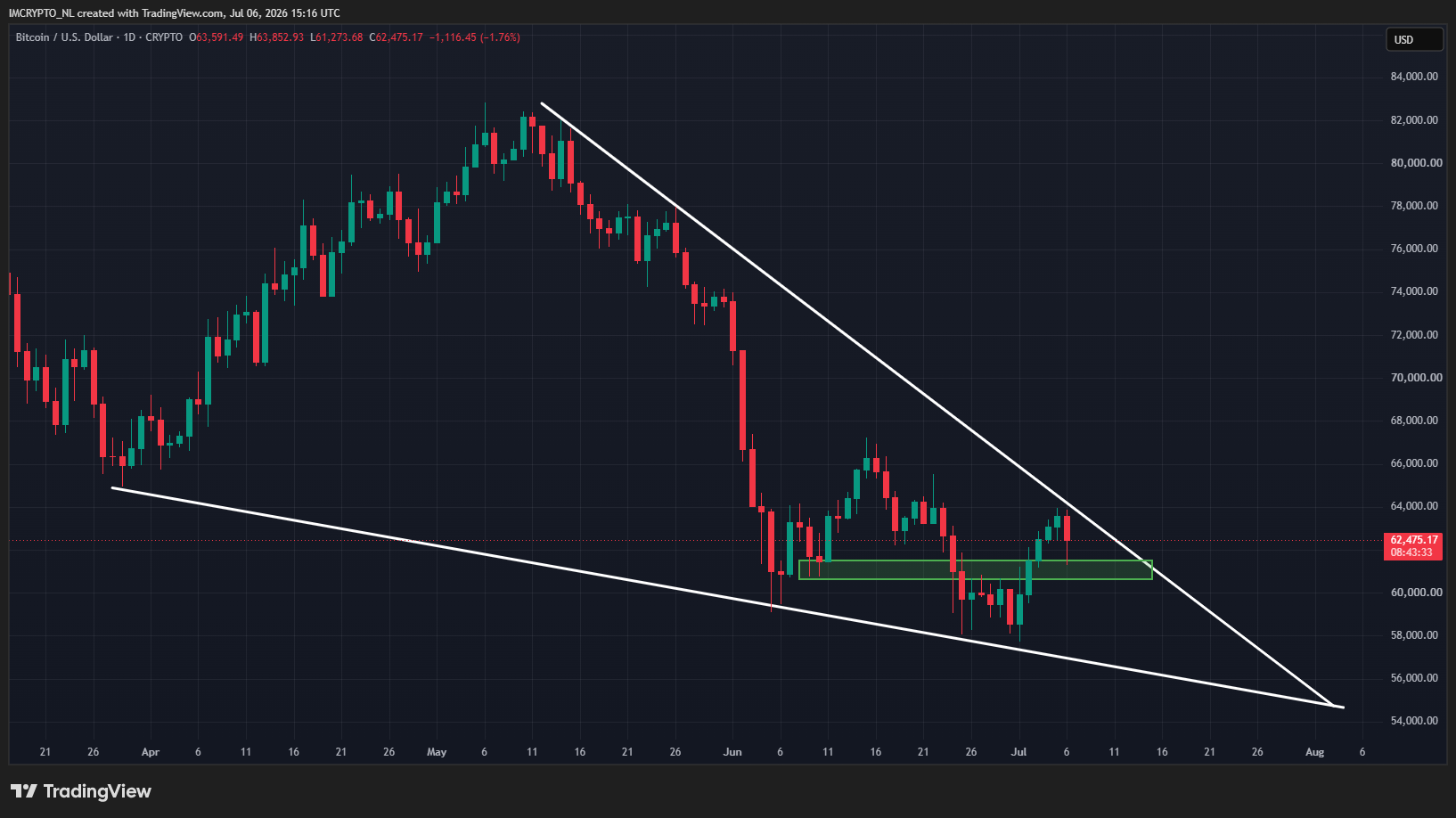Viewport: 1456px width, 818px height.
Task: Click the Aug label on time axis
Action: point(1315,752)
